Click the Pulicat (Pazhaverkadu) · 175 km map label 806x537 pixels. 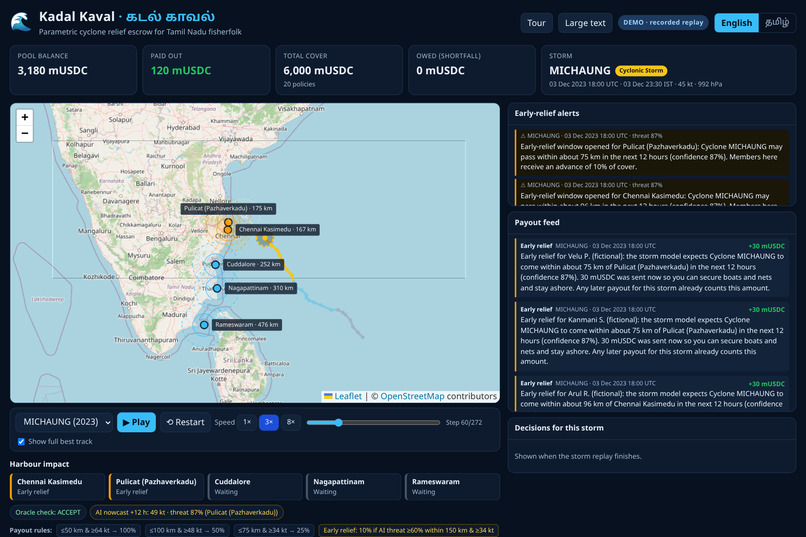click(x=228, y=209)
